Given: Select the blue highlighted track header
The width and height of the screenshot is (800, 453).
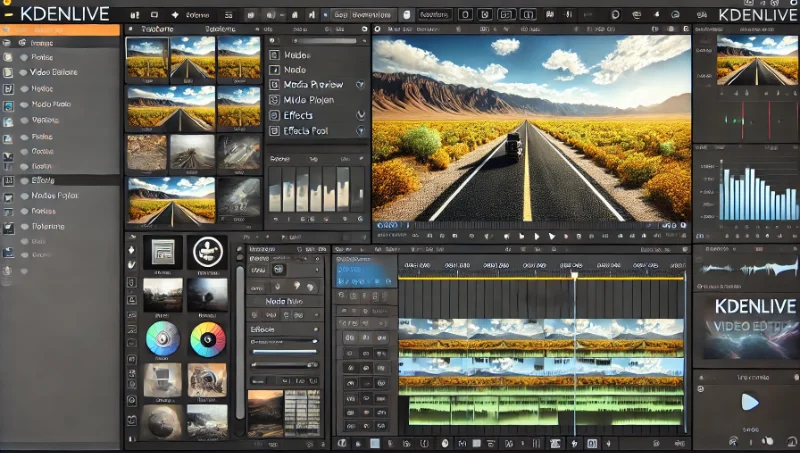Looking at the screenshot, I should point(365,271).
